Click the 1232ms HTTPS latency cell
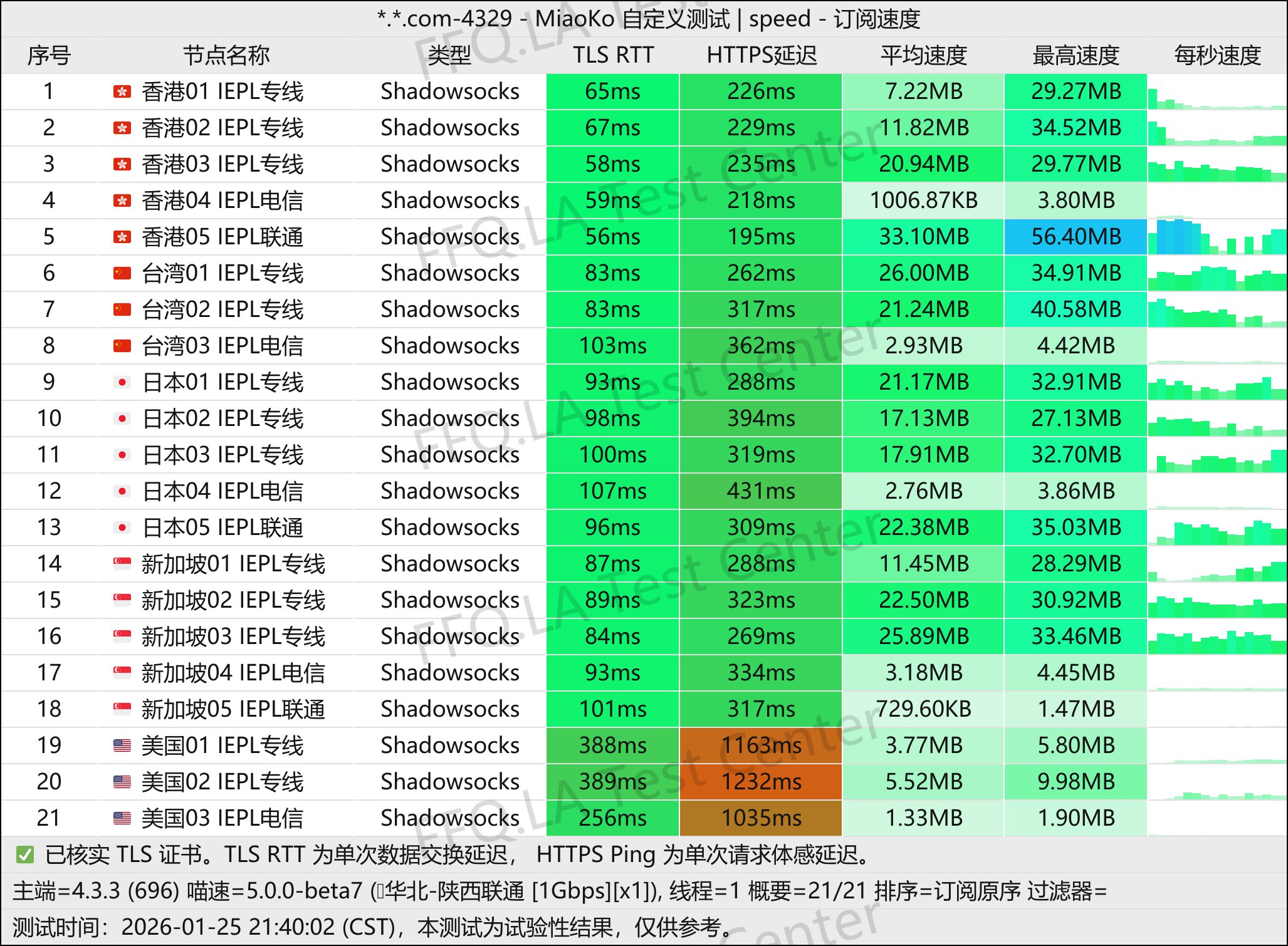 tap(761, 782)
